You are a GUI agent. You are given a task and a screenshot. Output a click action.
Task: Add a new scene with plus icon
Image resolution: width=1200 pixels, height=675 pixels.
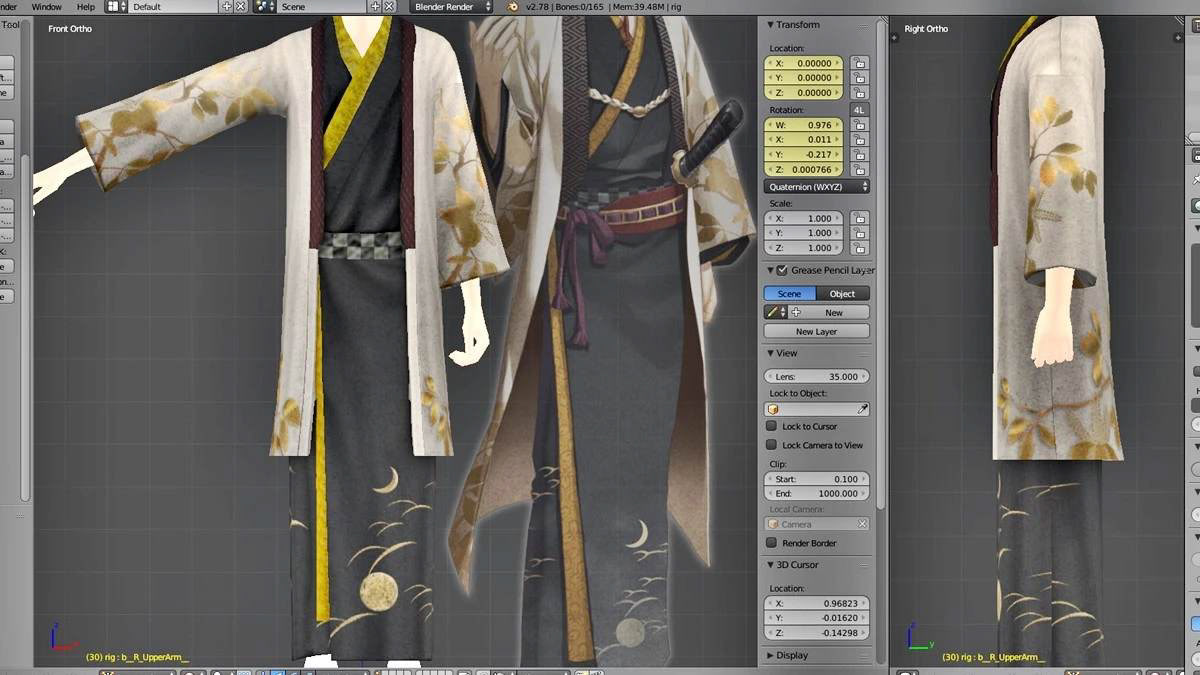(x=376, y=6)
